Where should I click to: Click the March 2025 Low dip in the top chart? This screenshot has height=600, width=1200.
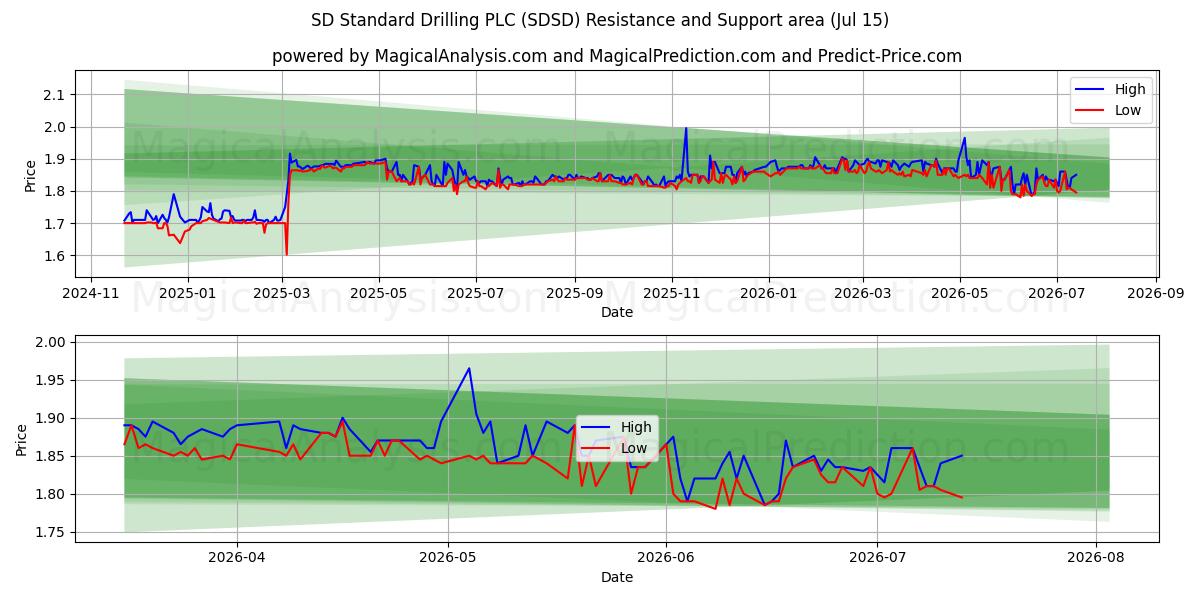pyautogui.click(x=286, y=254)
